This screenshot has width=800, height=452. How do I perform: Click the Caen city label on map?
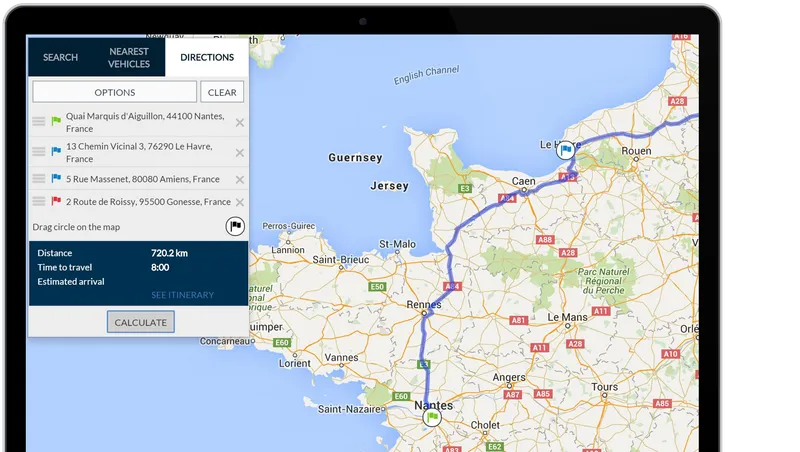tap(523, 181)
